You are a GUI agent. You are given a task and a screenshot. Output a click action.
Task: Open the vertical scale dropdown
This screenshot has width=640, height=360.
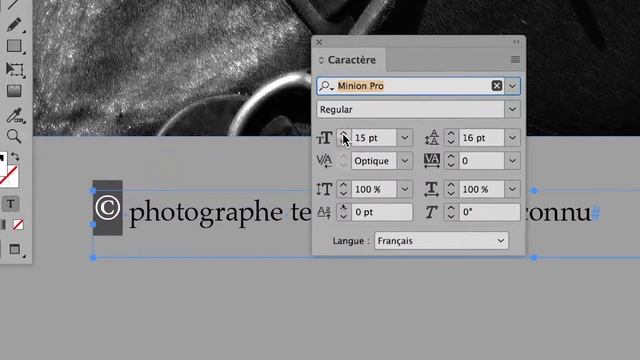404,189
